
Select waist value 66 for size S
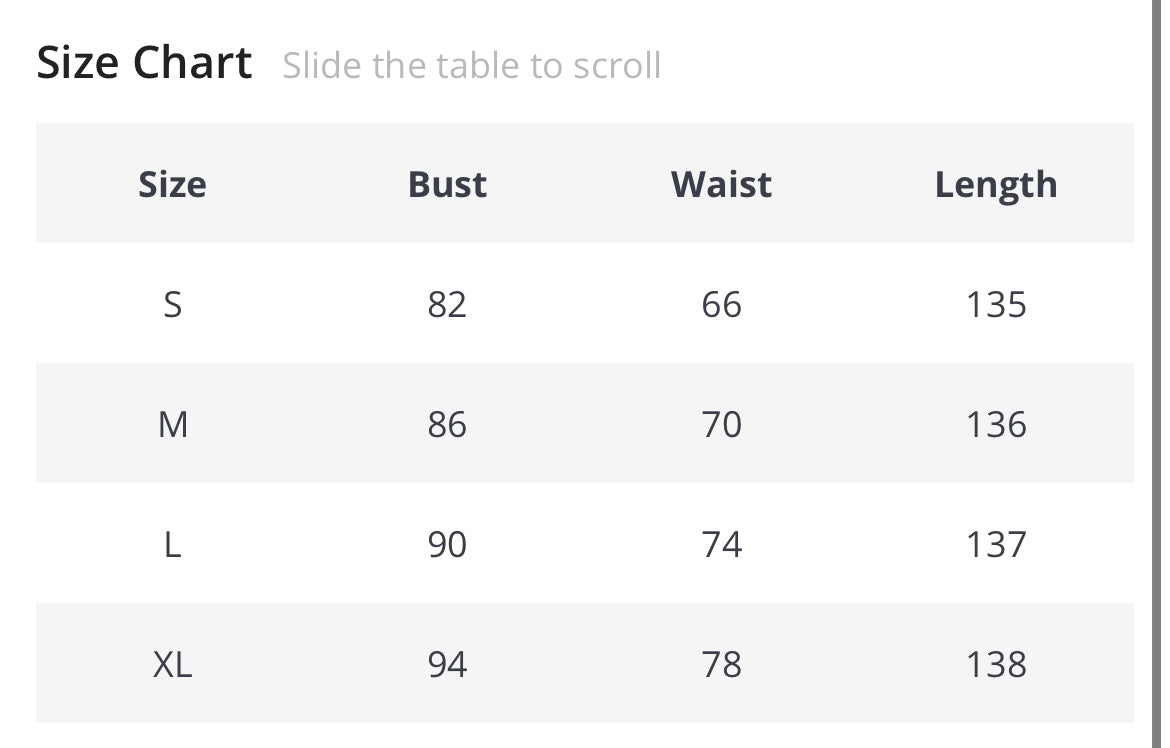pyautogui.click(x=721, y=304)
